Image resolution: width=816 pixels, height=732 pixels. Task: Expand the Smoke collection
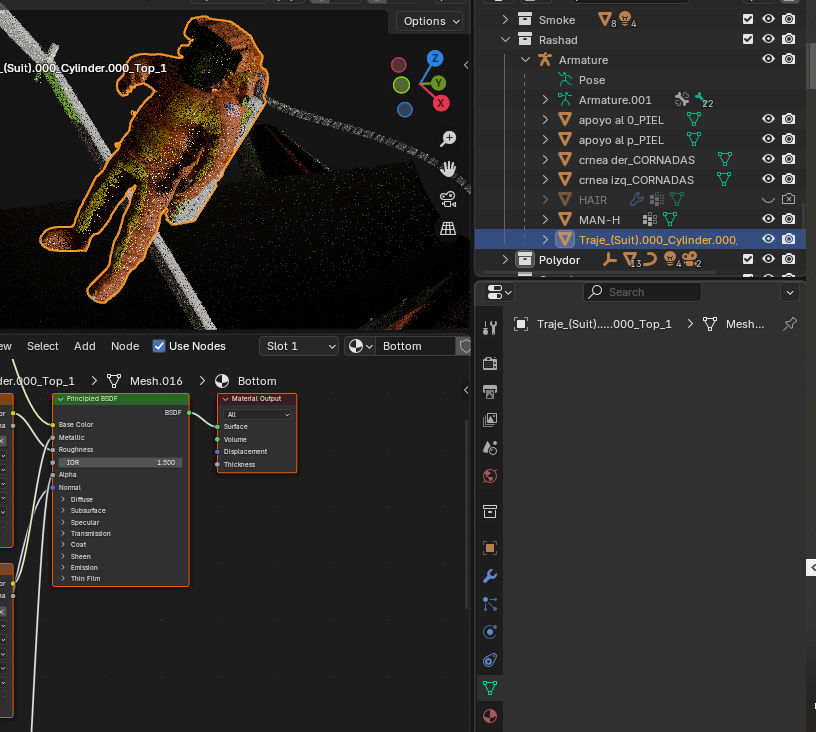505,20
